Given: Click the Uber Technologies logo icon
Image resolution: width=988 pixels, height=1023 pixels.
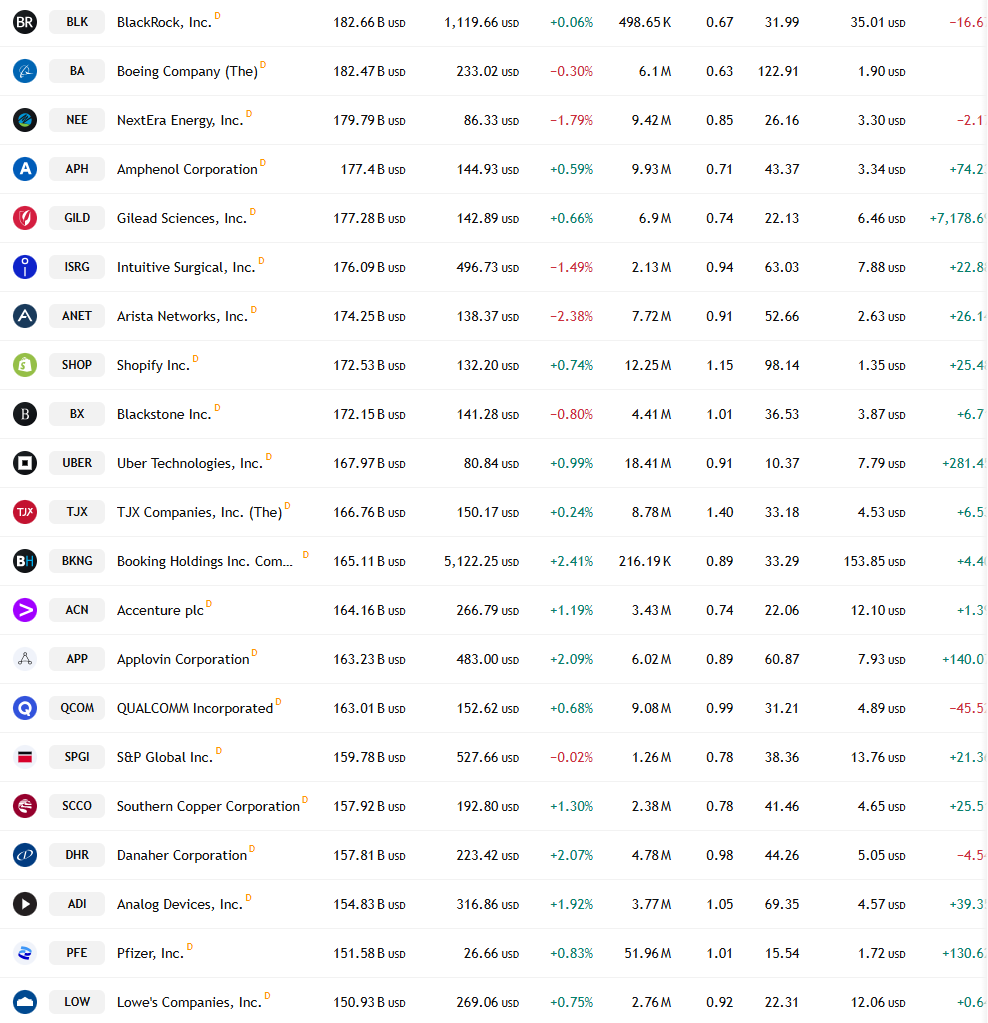Looking at the screenshot, I should (x=25, y=463).
